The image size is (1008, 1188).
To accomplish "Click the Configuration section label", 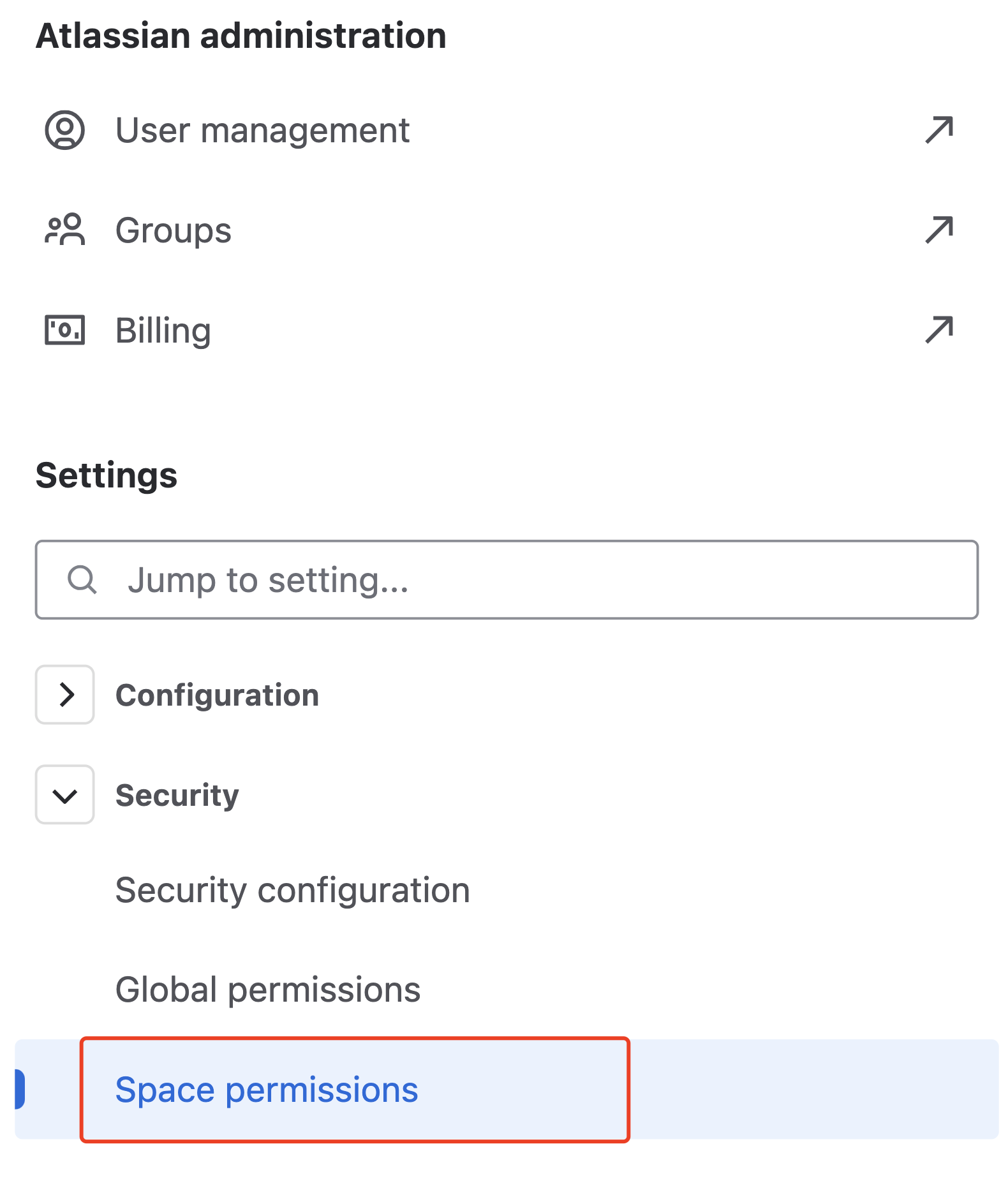I will click(x=217, y=695).
